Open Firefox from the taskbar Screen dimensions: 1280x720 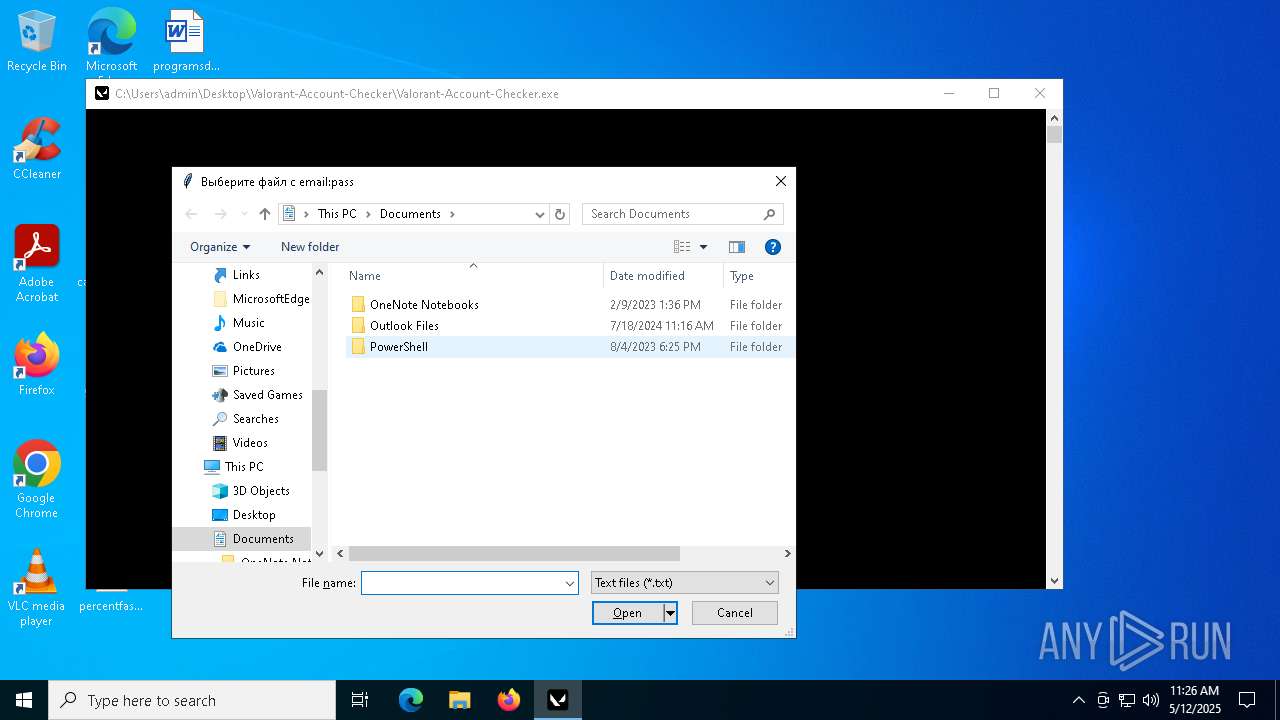point(509,700)
